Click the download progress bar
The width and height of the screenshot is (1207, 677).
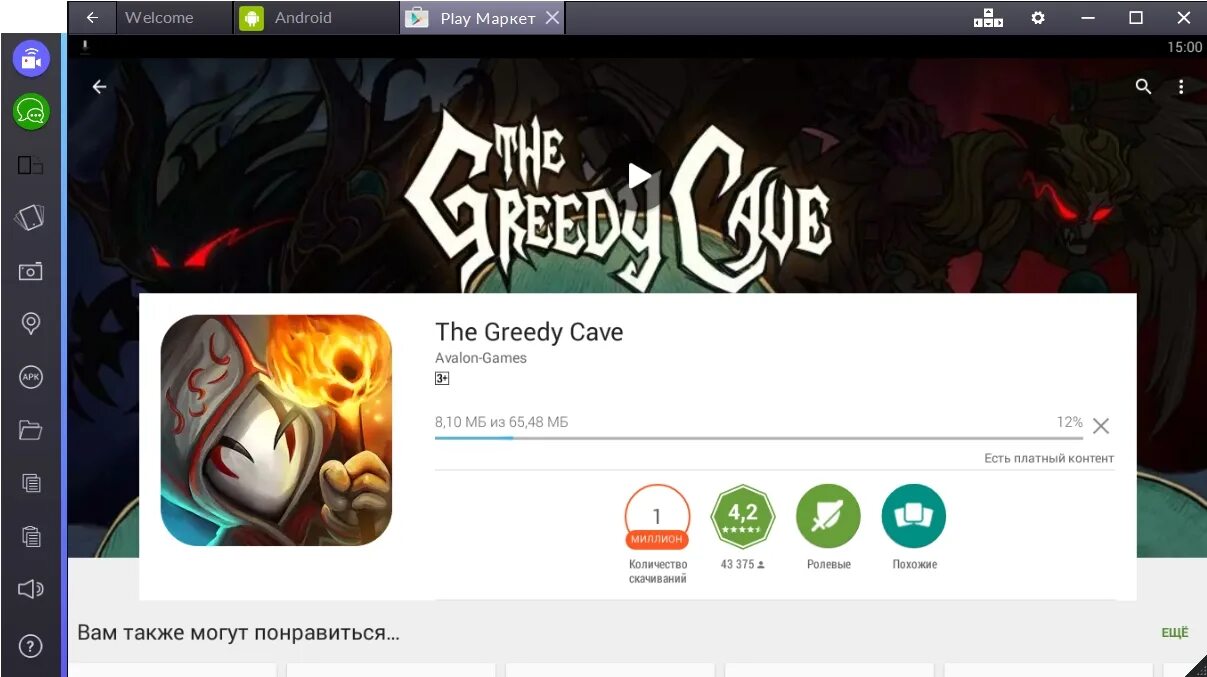click(758, 438)
